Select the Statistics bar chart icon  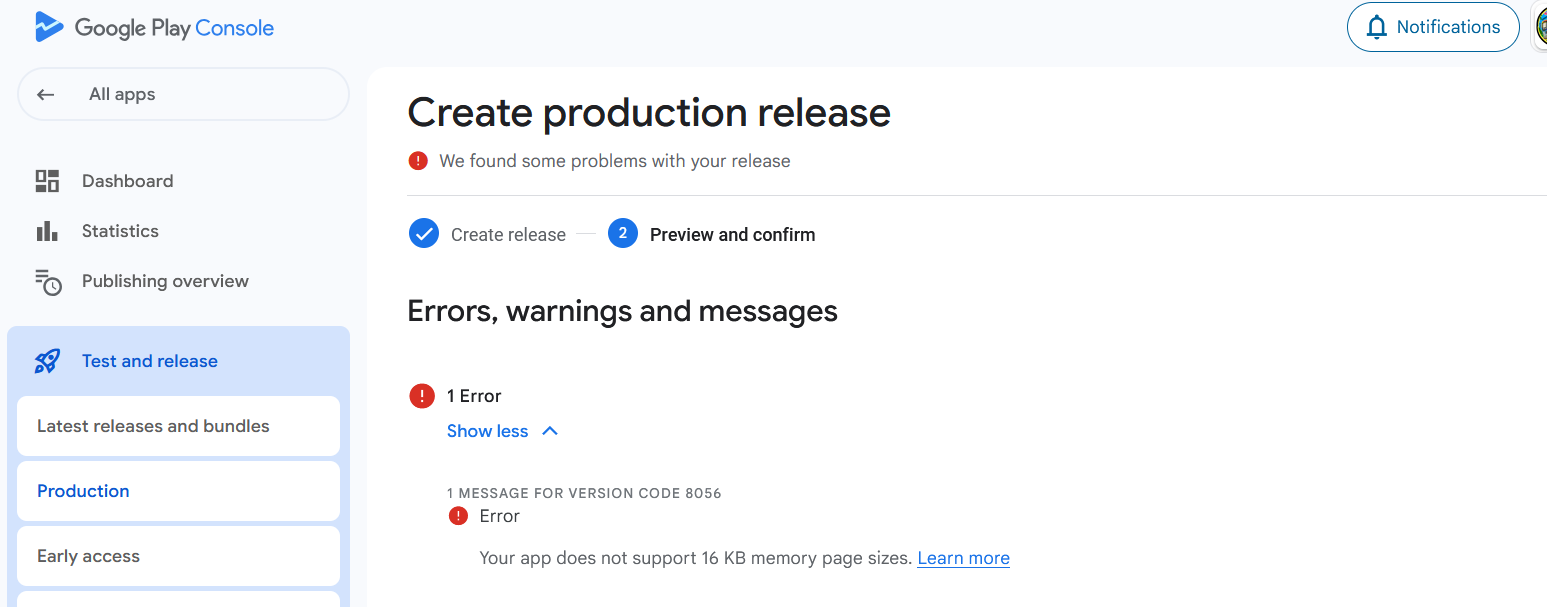(x=47, y=231)
